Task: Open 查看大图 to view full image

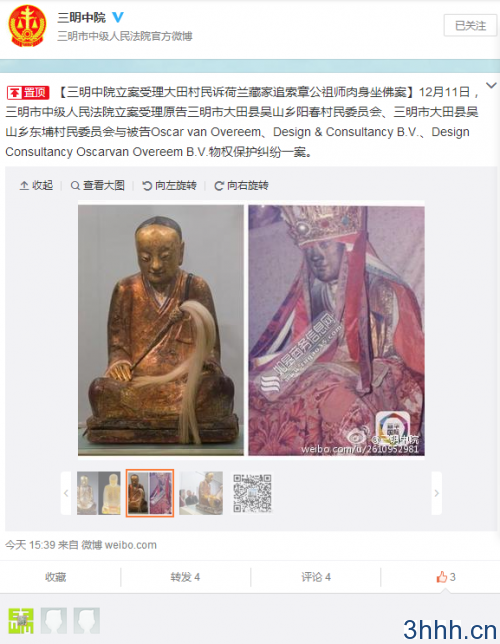Action: [98, 186]
